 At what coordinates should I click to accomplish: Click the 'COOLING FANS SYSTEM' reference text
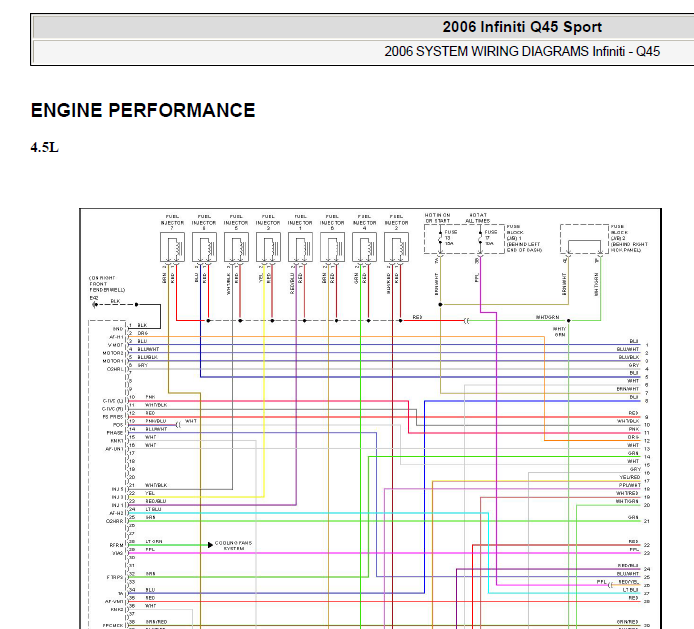[x=233, y=545]
